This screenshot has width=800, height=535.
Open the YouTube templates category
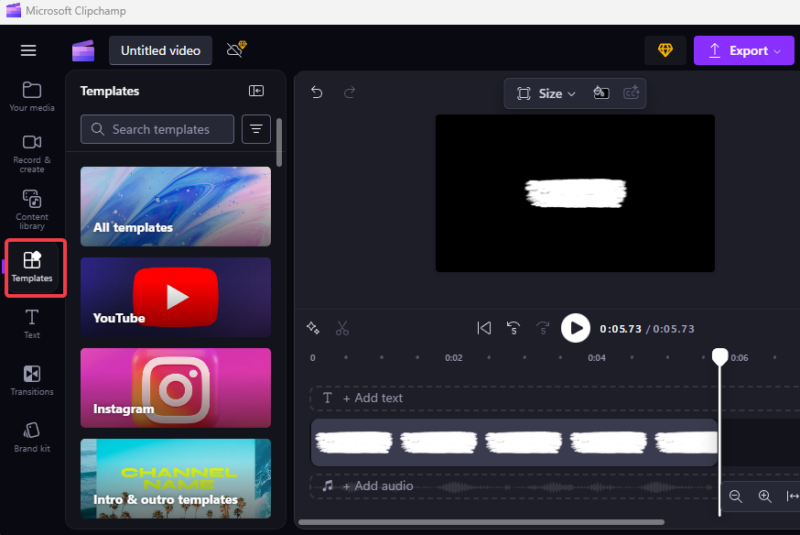pyautogui.click(x=176, y=297)
